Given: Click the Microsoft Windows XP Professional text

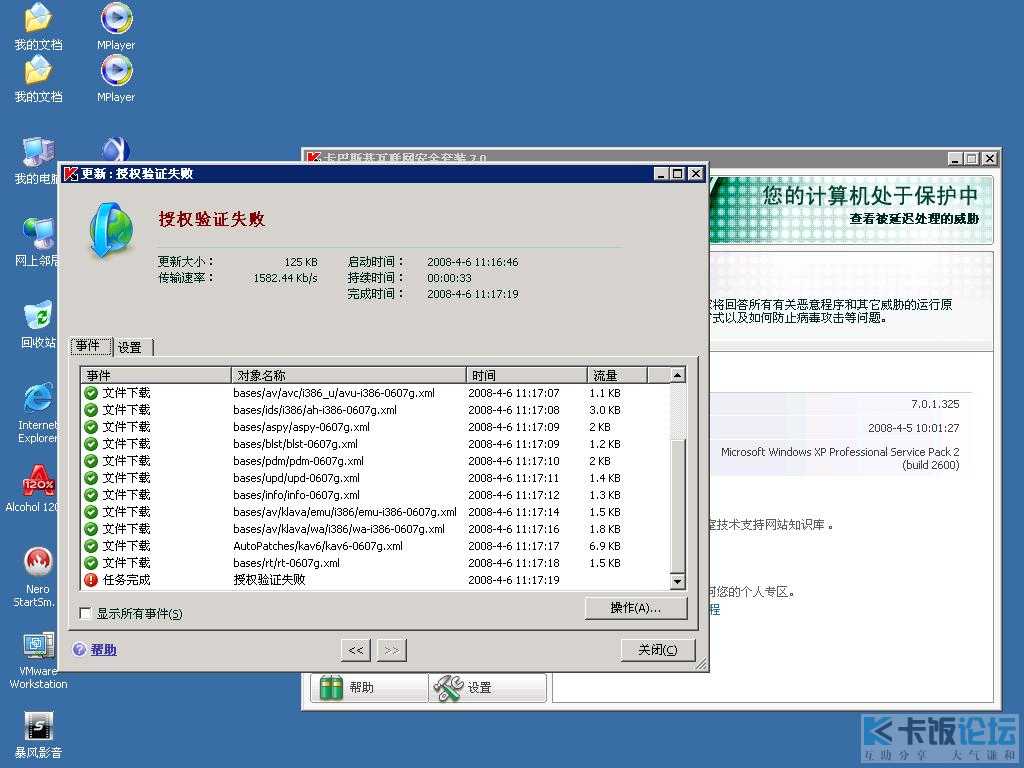Looking at the screenshot, I should point(840,458).
